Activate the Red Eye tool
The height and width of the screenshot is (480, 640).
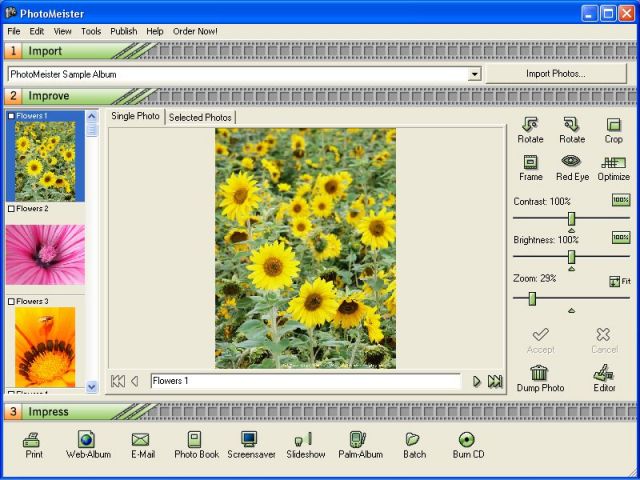click(572, 168)
